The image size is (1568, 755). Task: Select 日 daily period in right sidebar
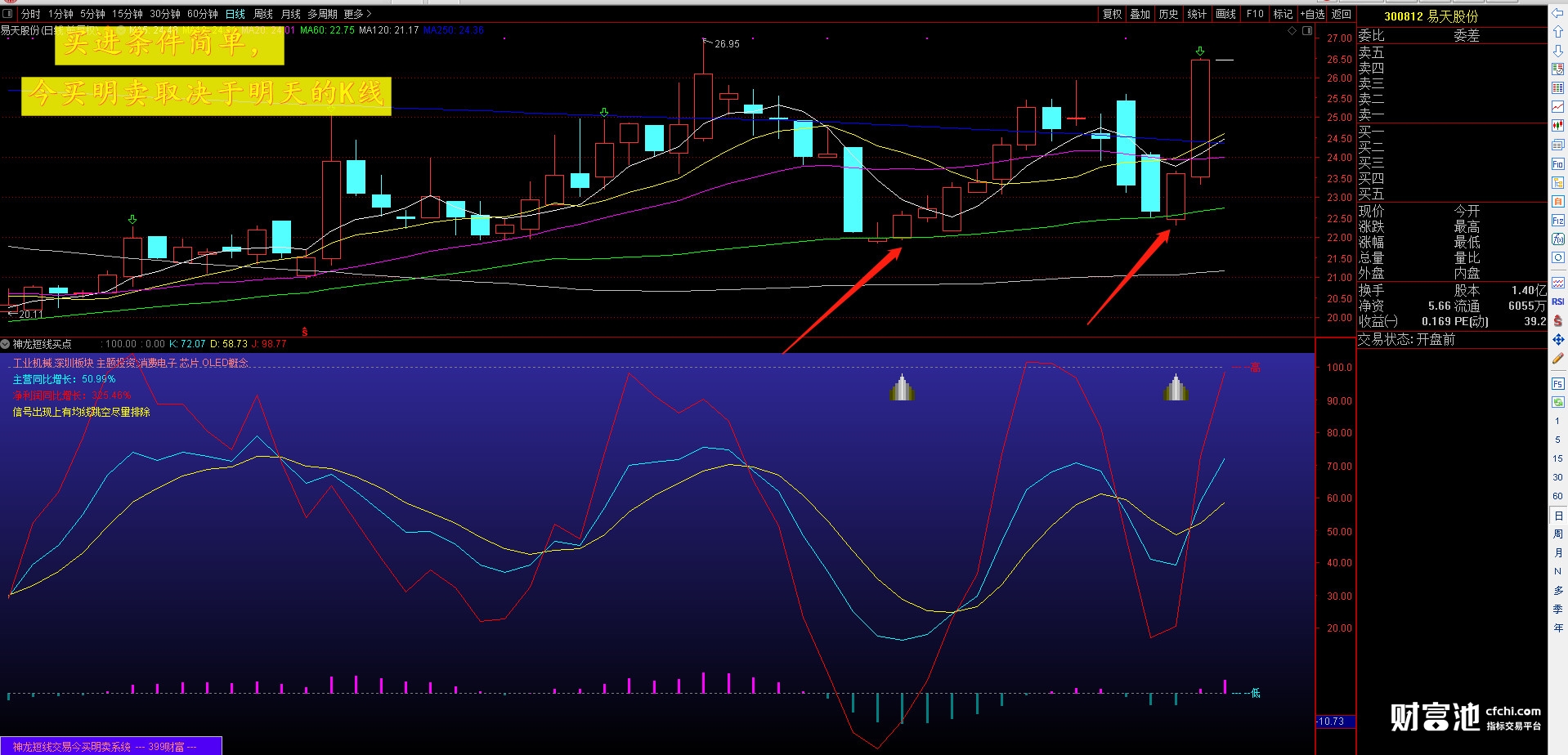pos(1558,516)
